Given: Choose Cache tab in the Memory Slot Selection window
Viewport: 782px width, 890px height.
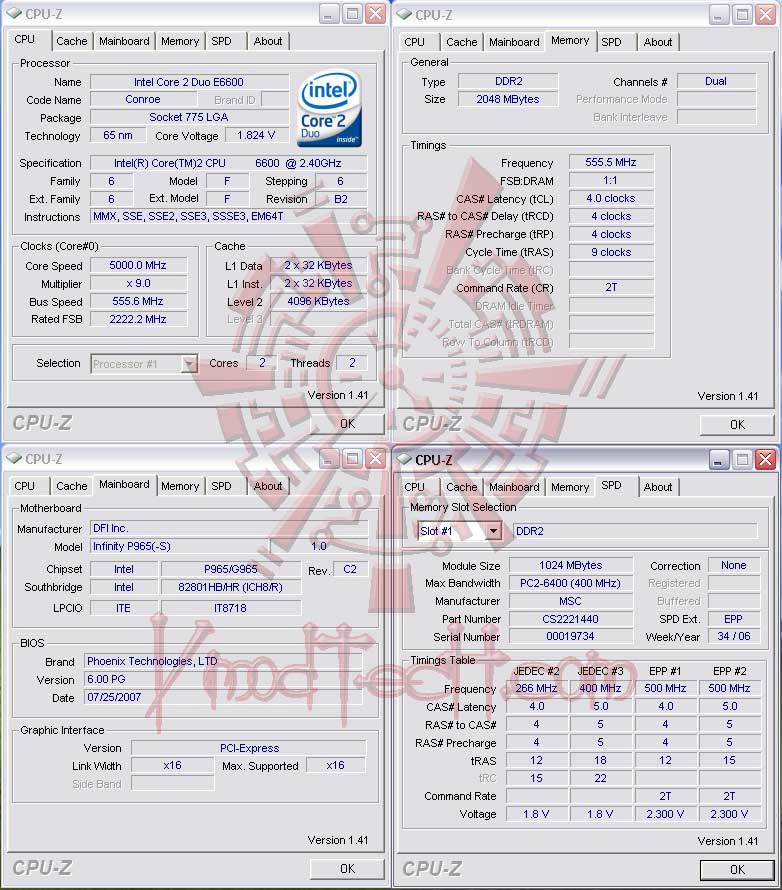Looking at the screenshot, I should pyautogui.click(x=461, y=487).
